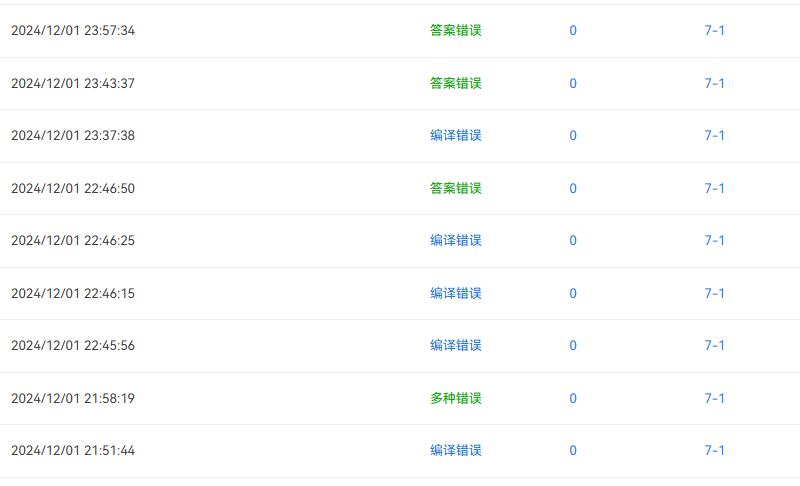Image resolution: width=800 pixels, height=486 pixels.
Task: Open 答案错误 status for 23:43:37 submission
Action: [x=456, y=84]
